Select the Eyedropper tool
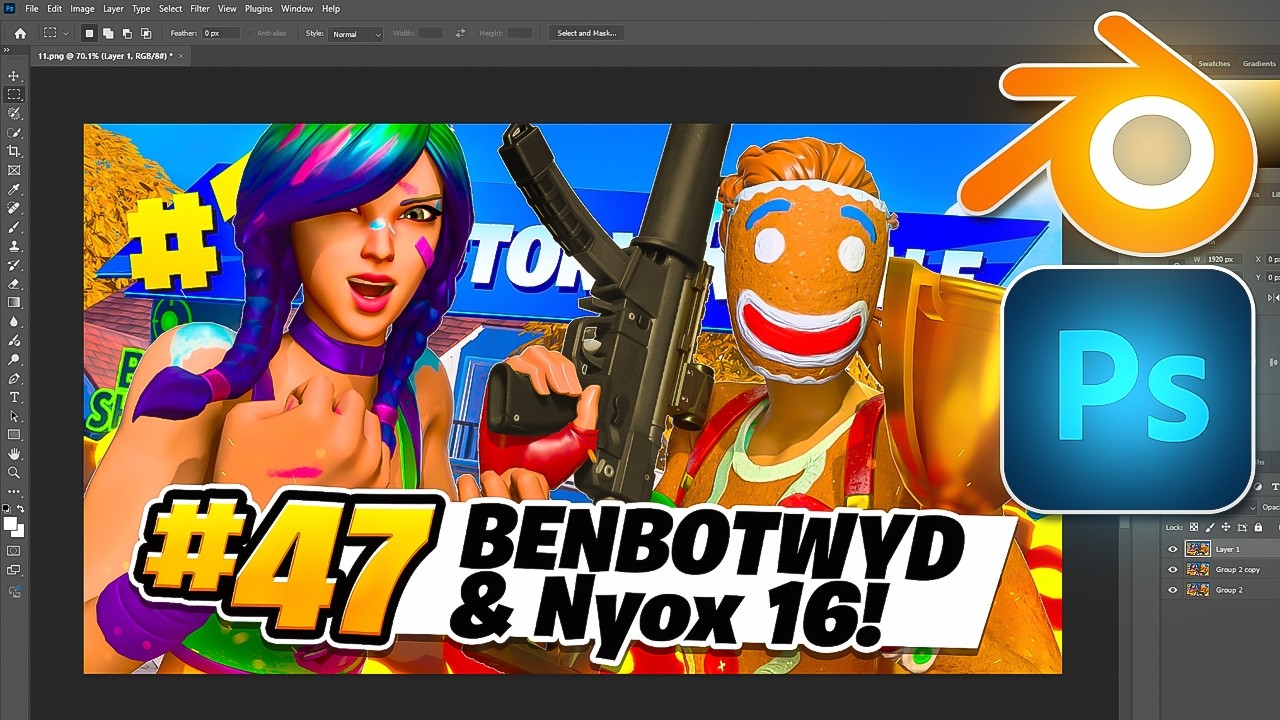The image size is (1280, 720). [x=14, y=190]
